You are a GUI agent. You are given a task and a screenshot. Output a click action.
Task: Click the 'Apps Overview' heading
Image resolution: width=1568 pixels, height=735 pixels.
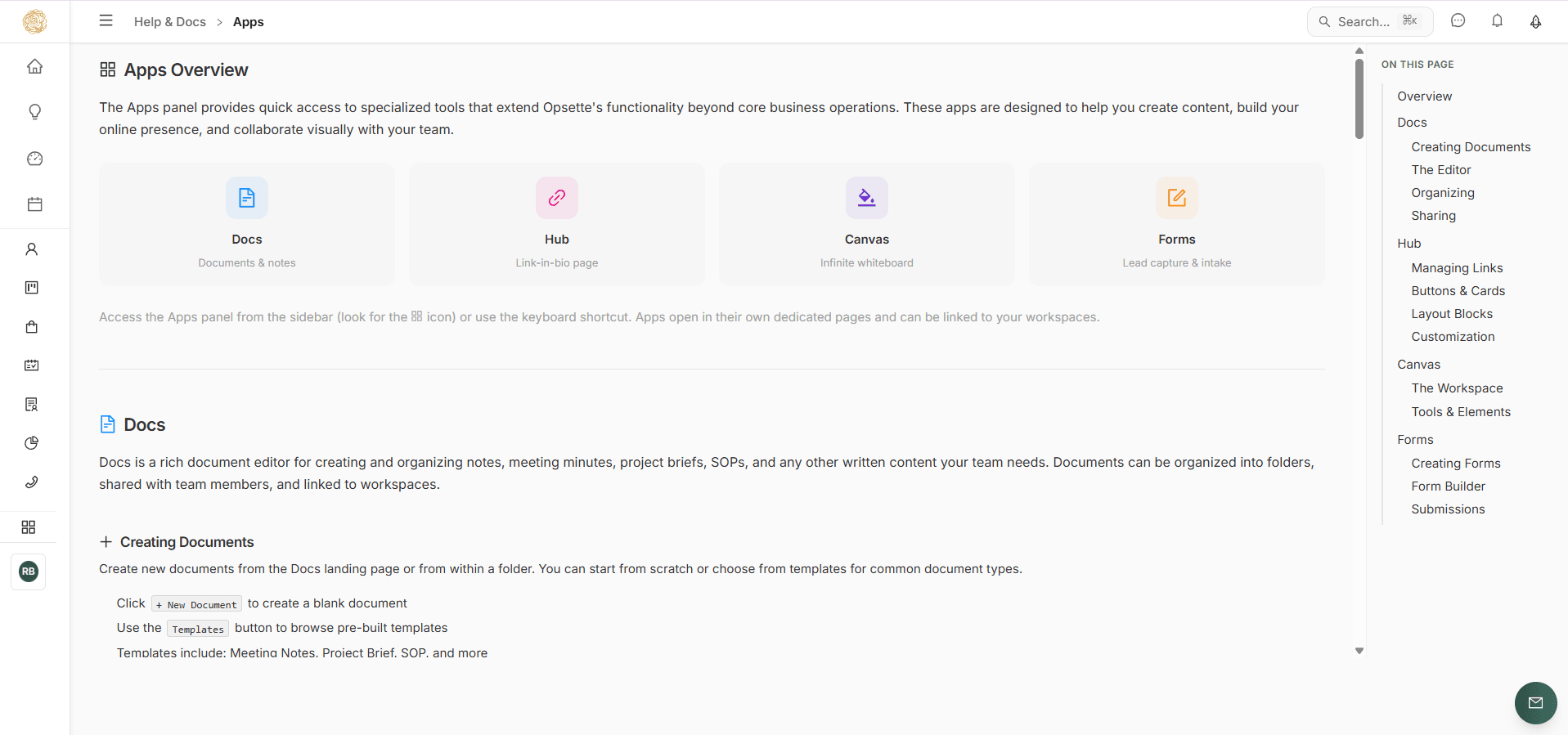[x=186, y=70]
